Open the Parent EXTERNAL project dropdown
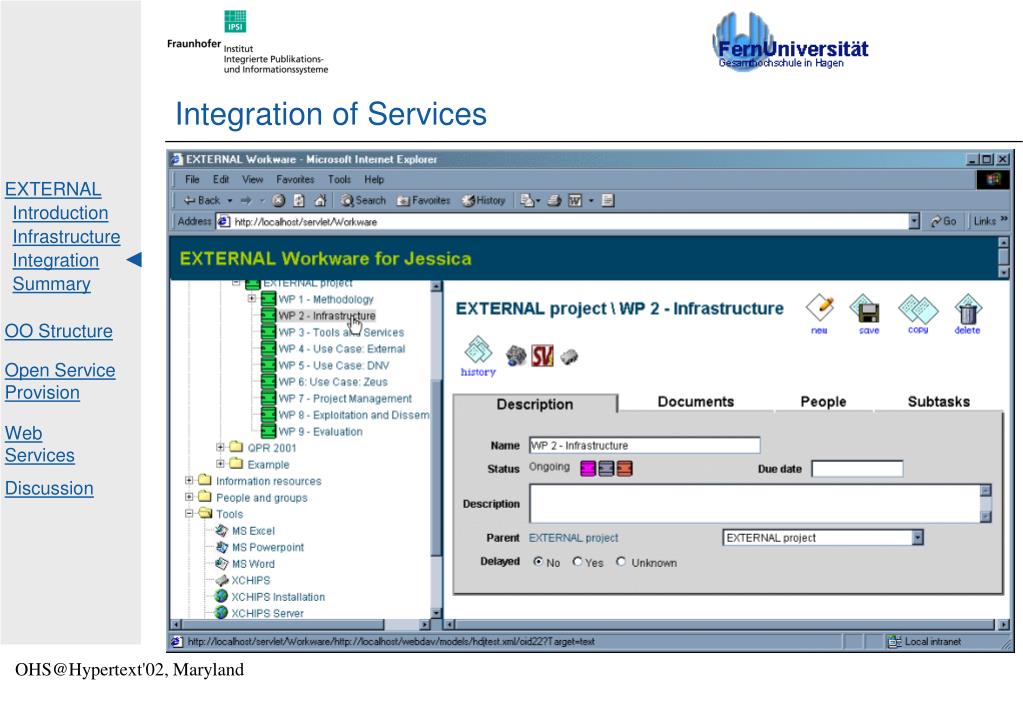The height and width of the screenshot is (708, 1023). [918, 538]
